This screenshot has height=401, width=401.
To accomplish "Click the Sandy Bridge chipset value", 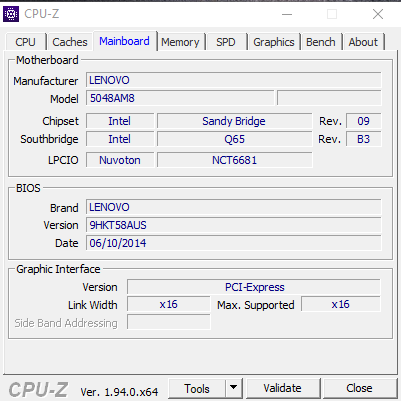I will (x=235, y=121).
